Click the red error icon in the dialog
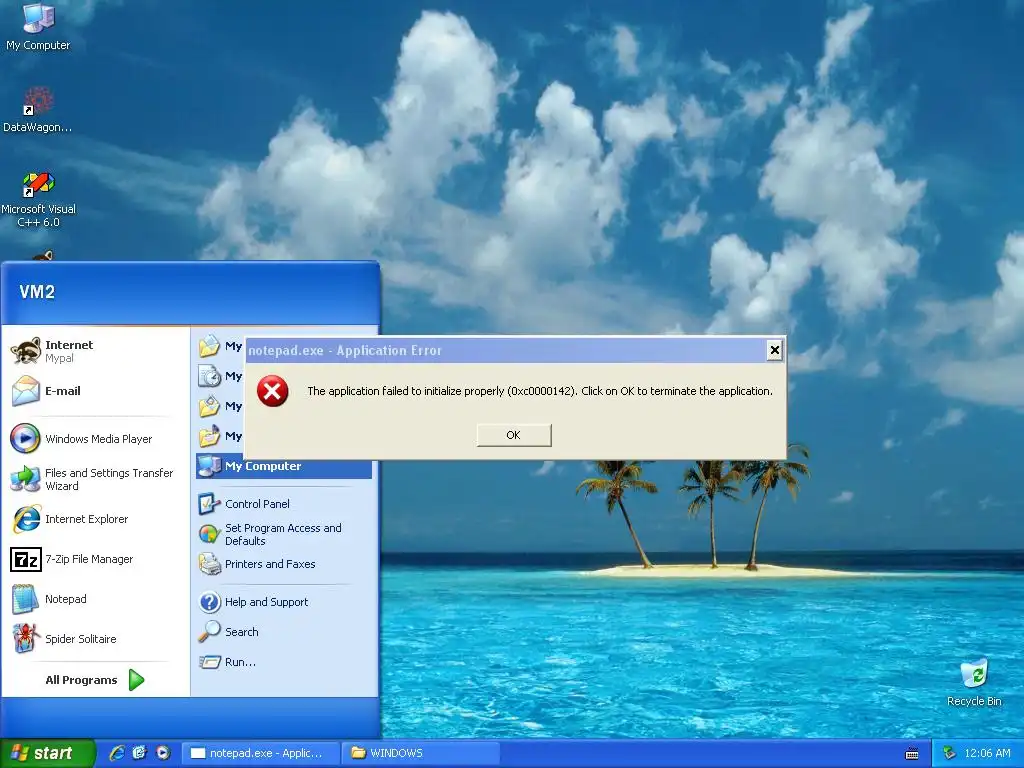Screen dimensions: 1024x768 272,391
